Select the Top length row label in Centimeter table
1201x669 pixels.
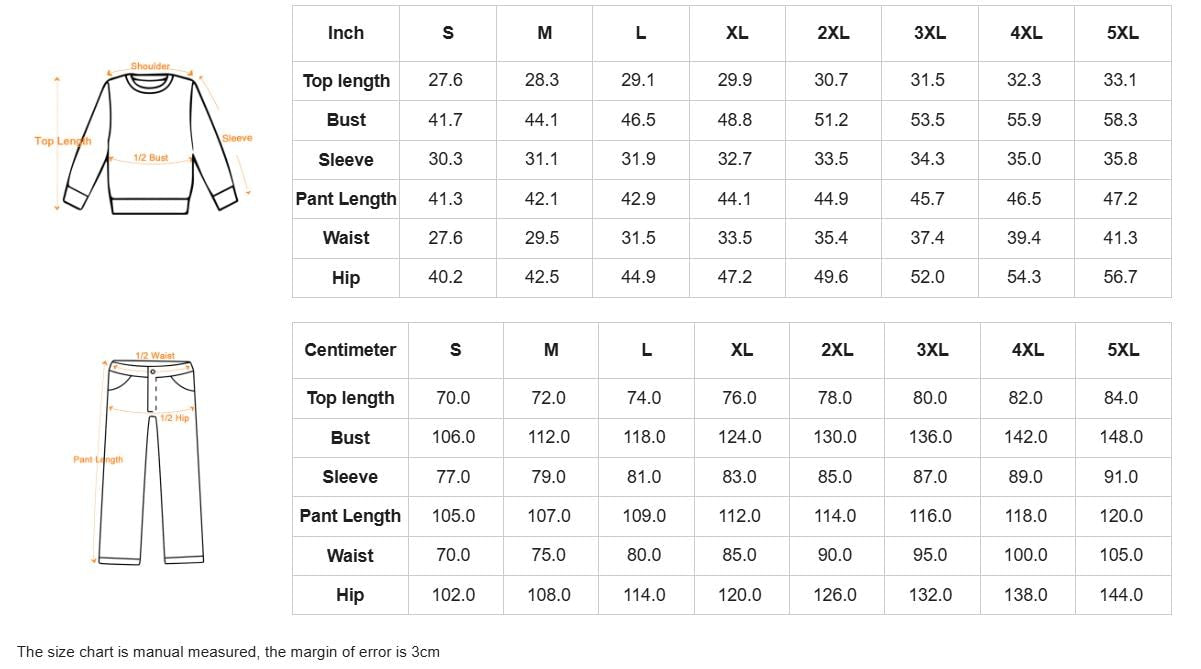pyautogui.click(x=350, y=398)
